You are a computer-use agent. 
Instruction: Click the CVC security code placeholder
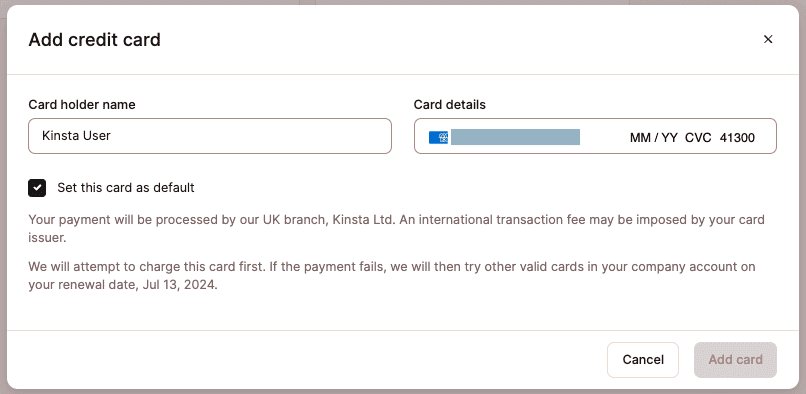(x=698, y=138)
